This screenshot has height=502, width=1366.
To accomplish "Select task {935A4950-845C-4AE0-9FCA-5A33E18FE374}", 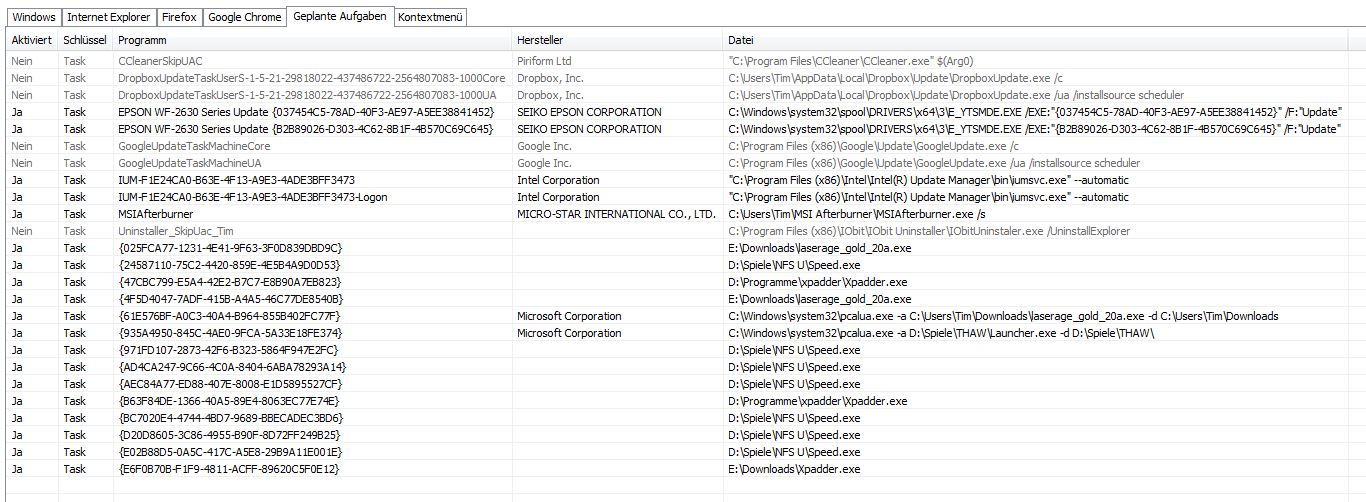I will coord(686,332).
